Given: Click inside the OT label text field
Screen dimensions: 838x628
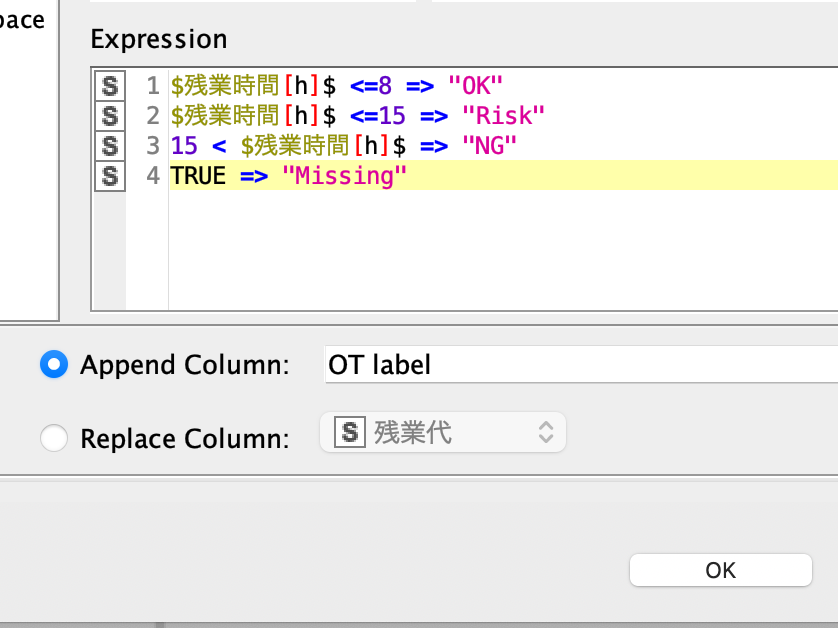Looking at the screenshot, I should (x=500, y=365).
